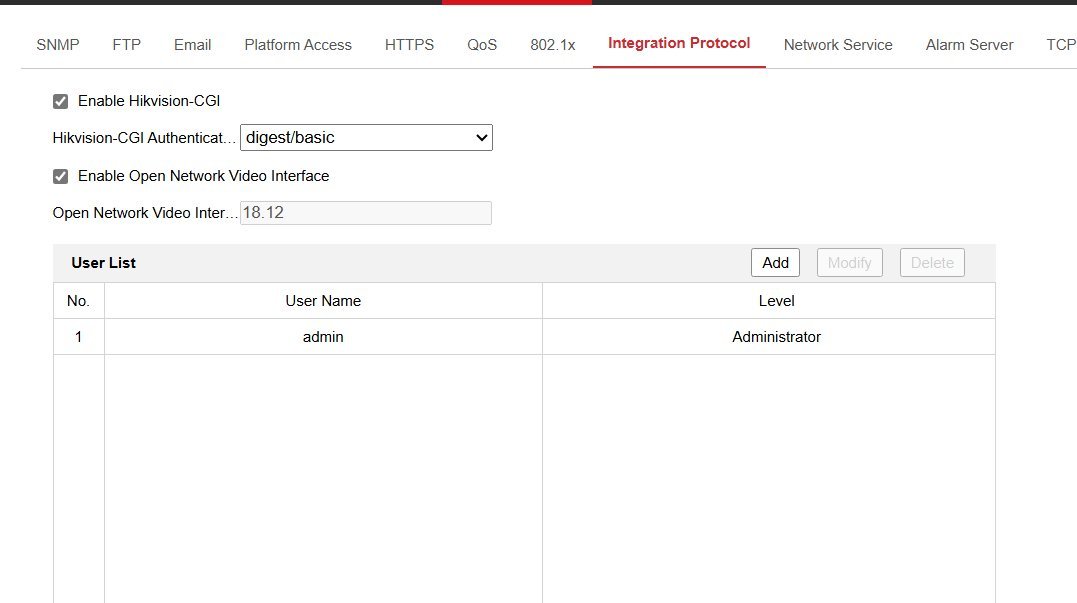Open the Email tab
The image size is (1077, 603).
click(192, 45)
